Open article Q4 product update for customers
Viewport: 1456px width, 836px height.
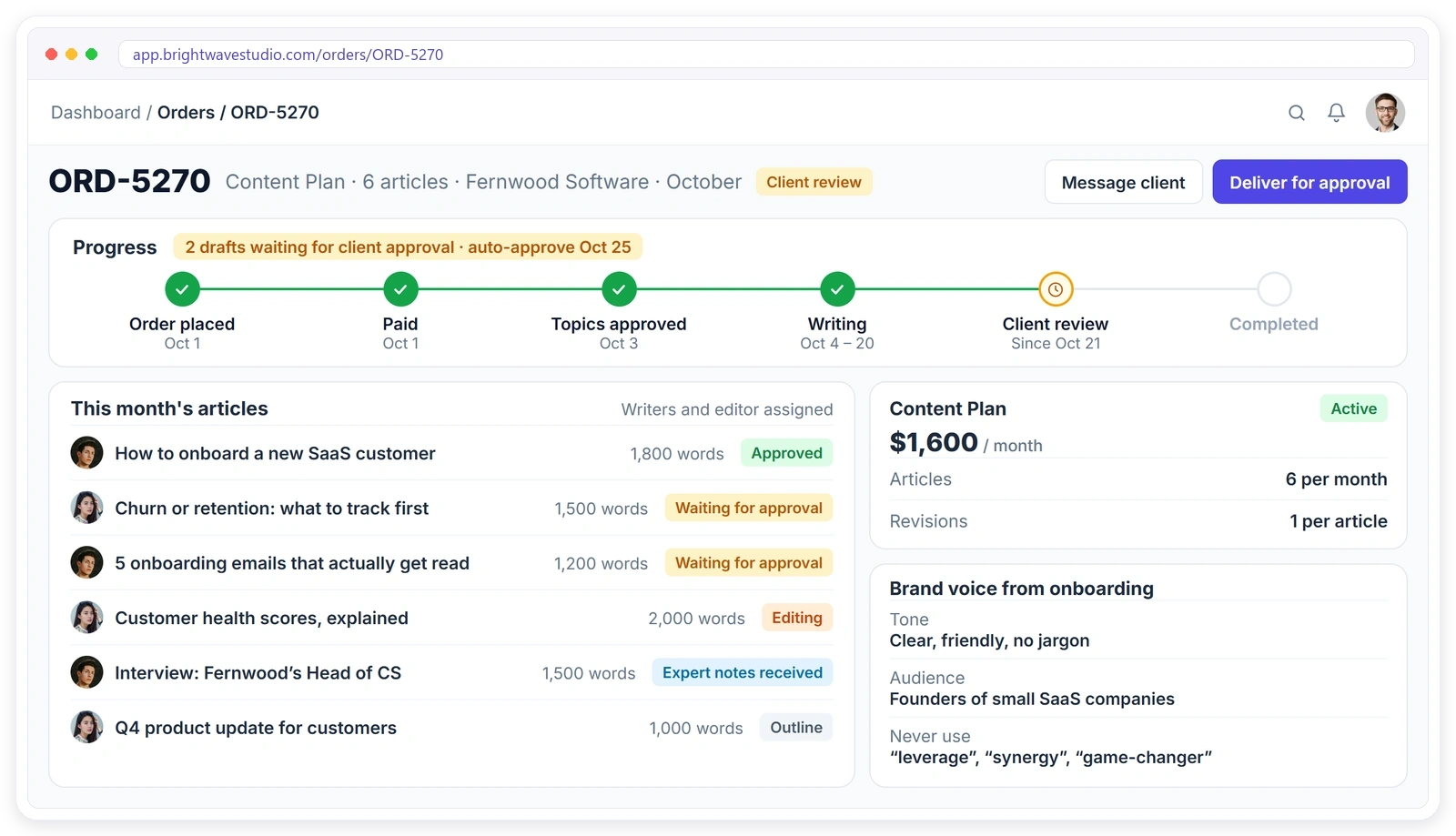click(x=256, y=728)
